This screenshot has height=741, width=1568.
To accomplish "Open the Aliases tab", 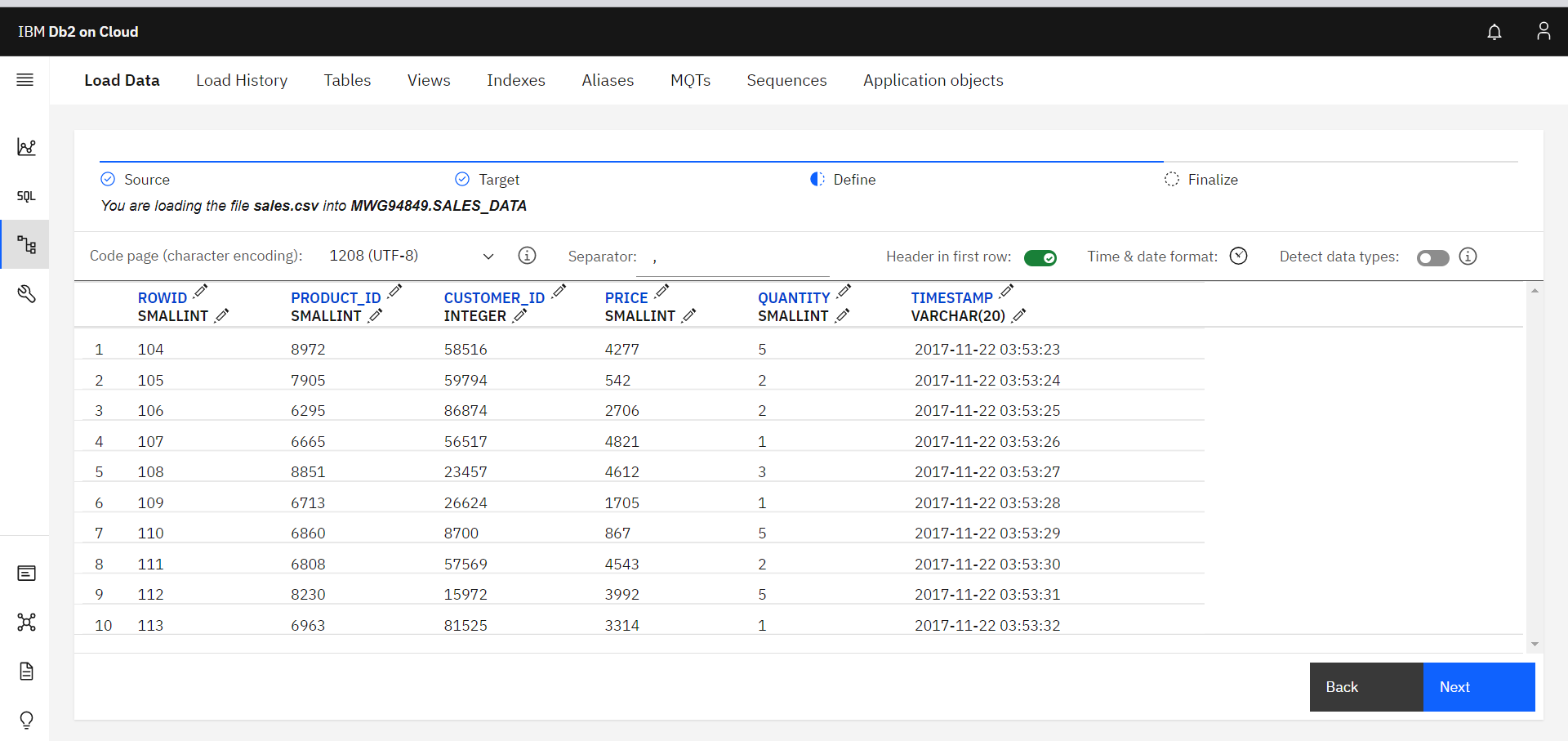I will tap(608, 80).
